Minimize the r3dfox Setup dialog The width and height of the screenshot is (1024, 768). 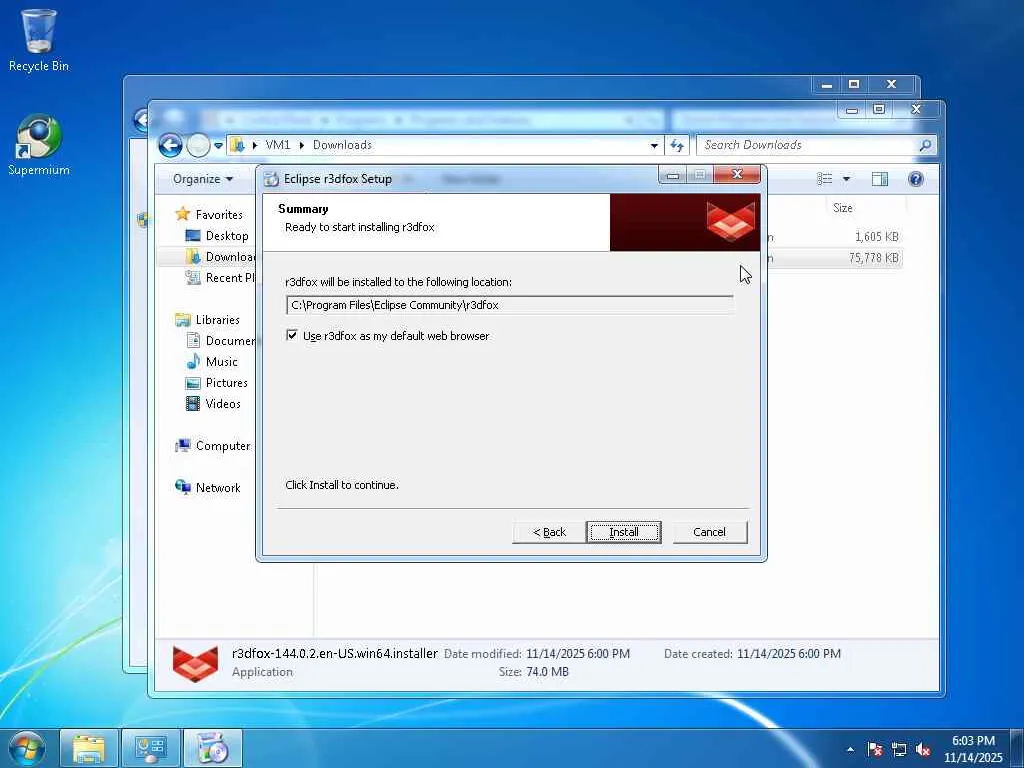pos(673,175)
